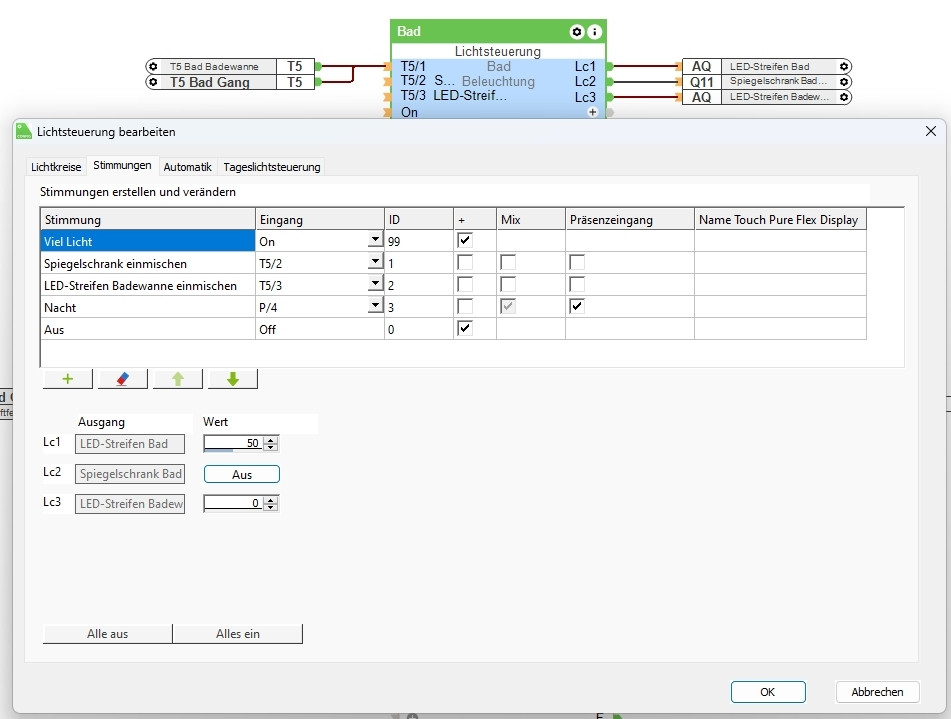Click gear icon on LED-Streifen Bad output
The height and width of the screenshot is (719, 951).
[844, 67]
